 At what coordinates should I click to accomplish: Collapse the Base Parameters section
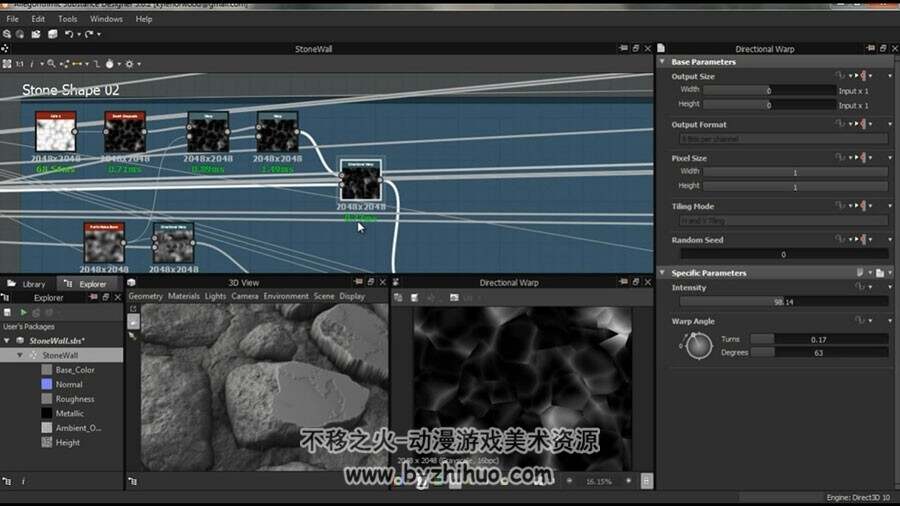pyautogui.click(x=662, y=61)
